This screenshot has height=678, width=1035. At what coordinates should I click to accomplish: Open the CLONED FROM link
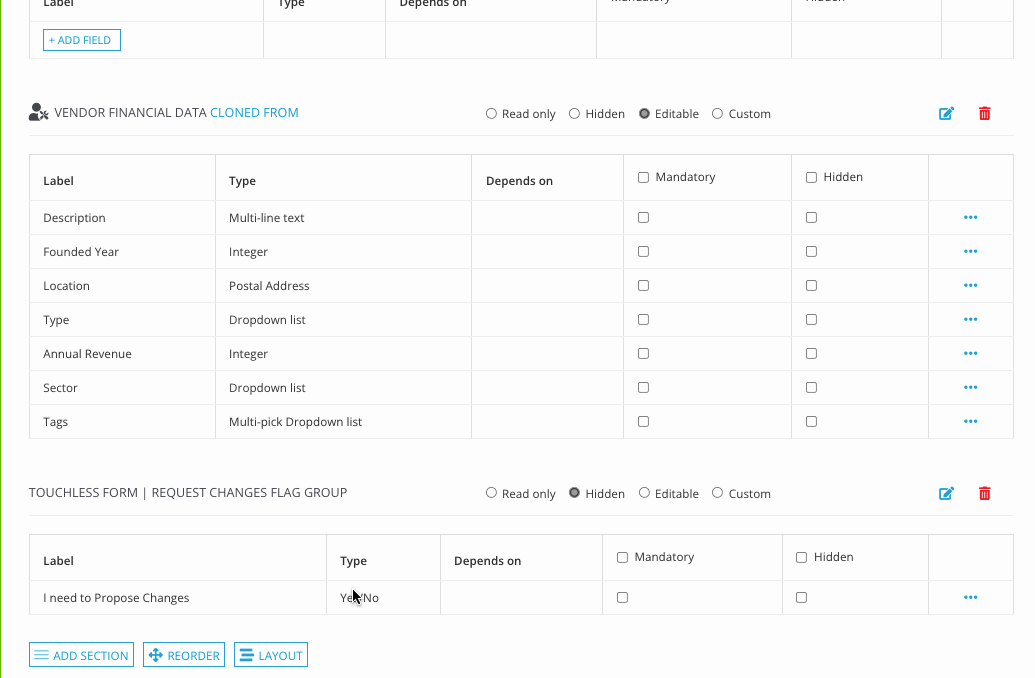(x=254, y=113)
